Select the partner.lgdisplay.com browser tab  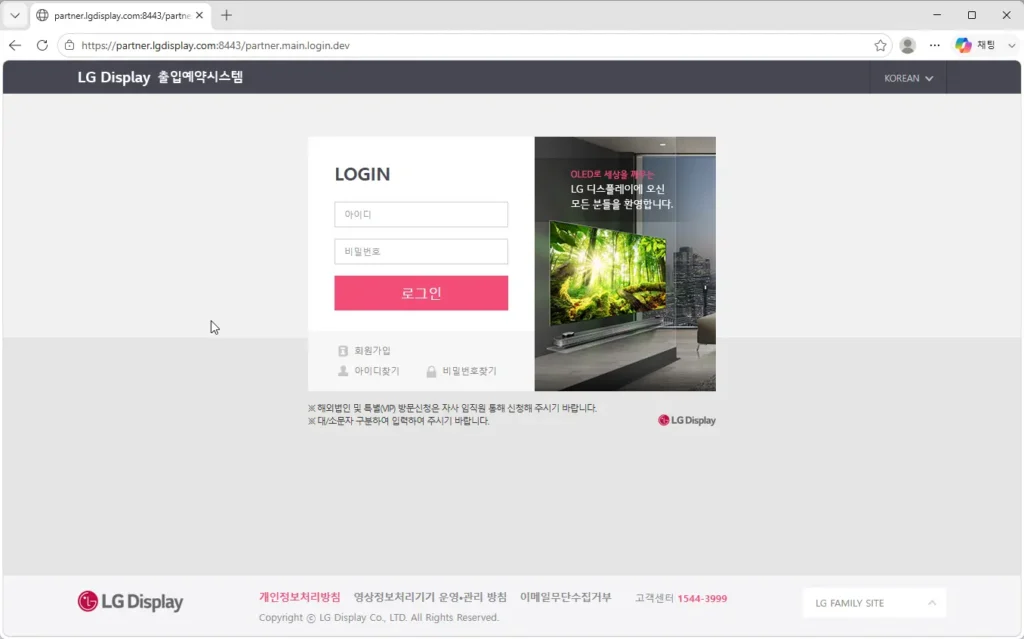point(121,15)
